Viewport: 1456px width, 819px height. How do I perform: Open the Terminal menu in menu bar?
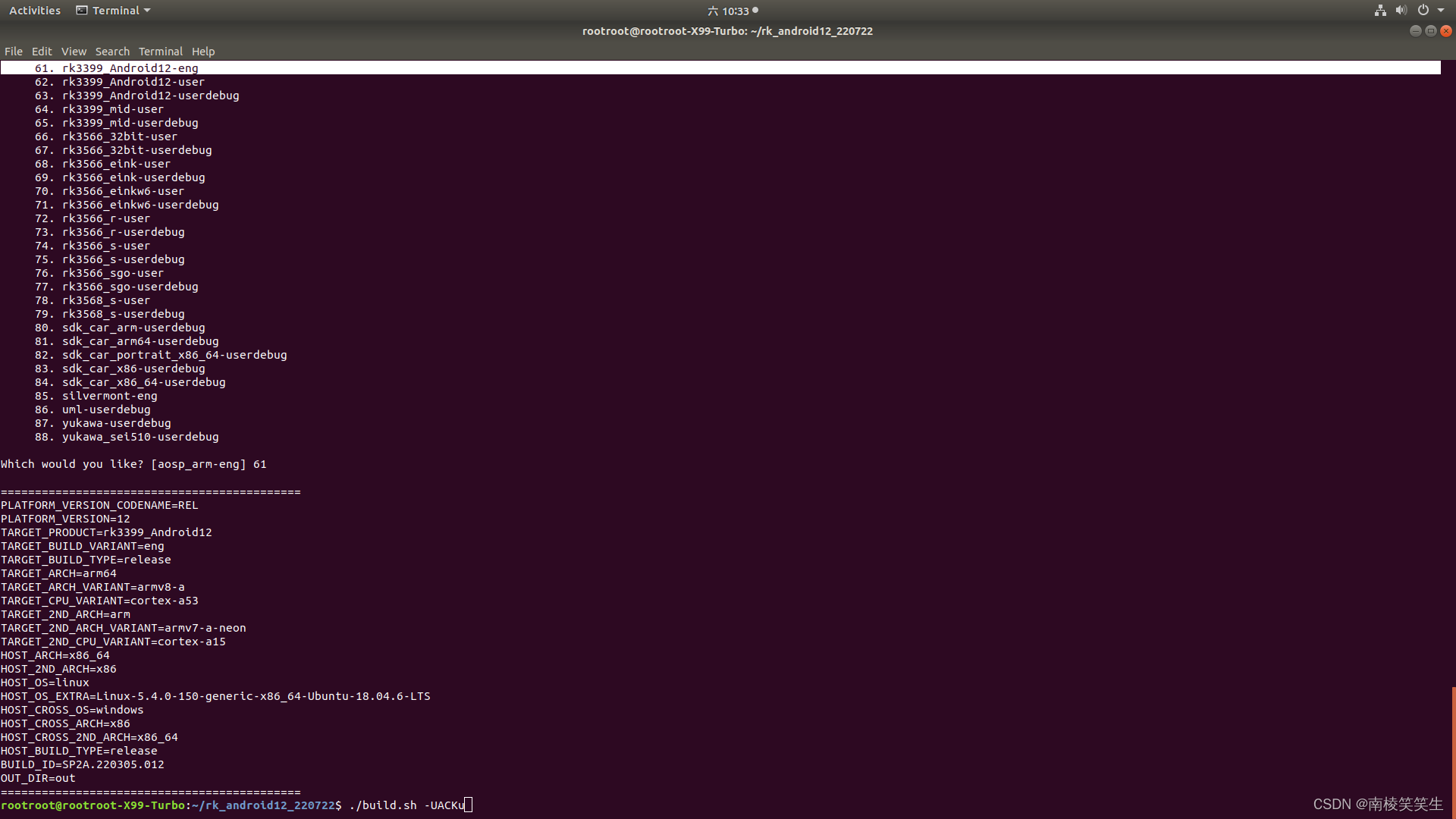point(161,52)
